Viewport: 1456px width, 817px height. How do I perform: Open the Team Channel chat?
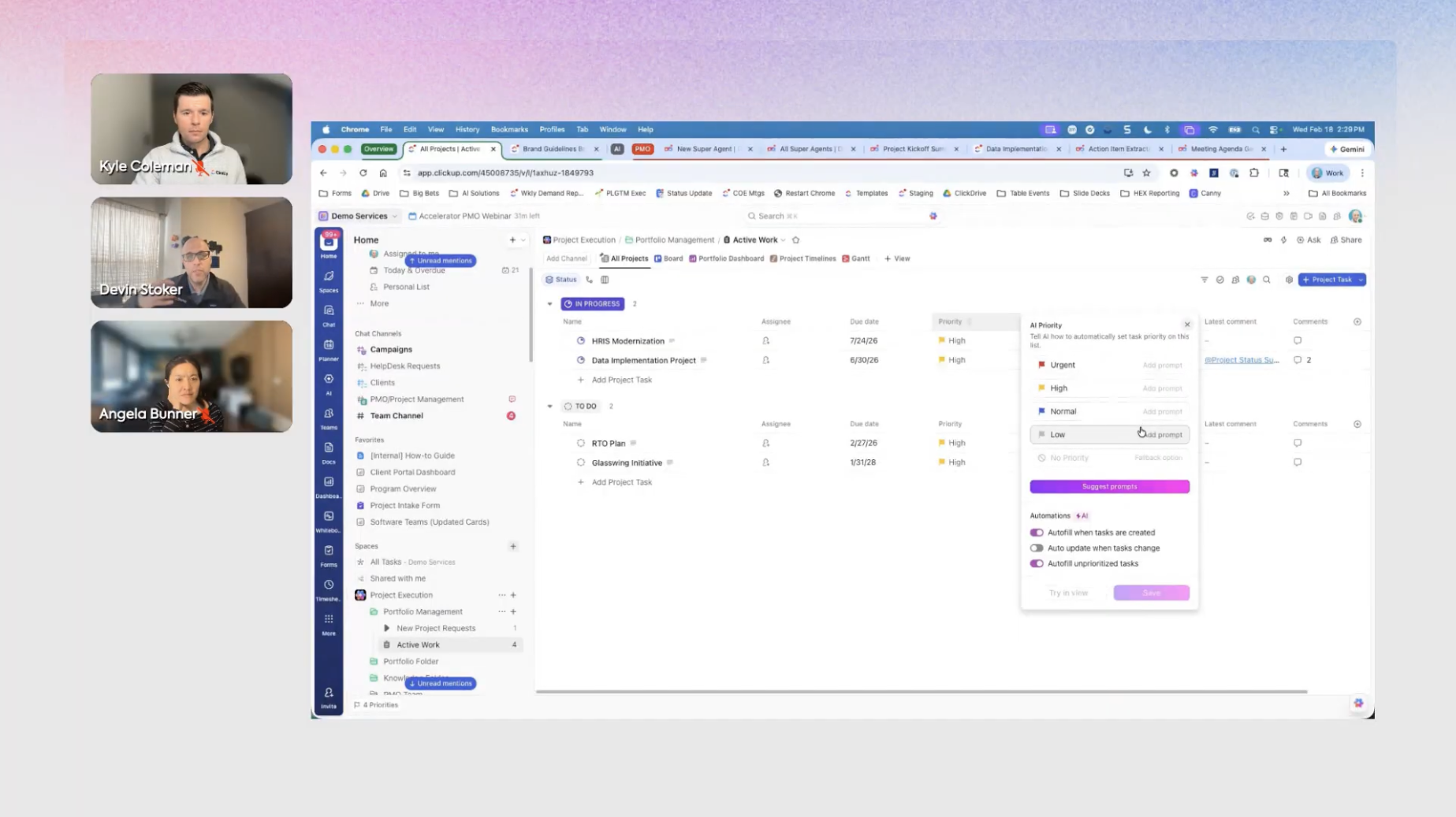[397, 415]
